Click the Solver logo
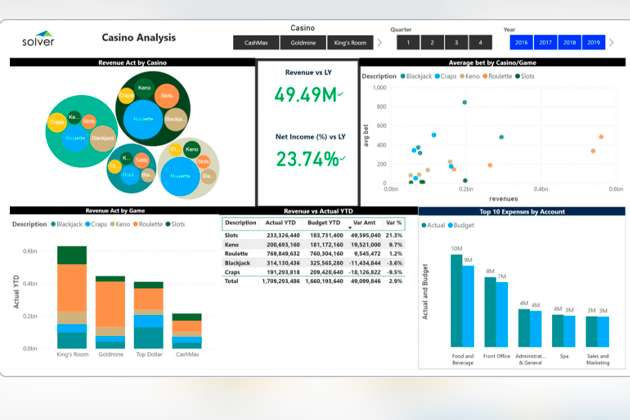This screenshot has height=420, width=630. pos(38,39)
